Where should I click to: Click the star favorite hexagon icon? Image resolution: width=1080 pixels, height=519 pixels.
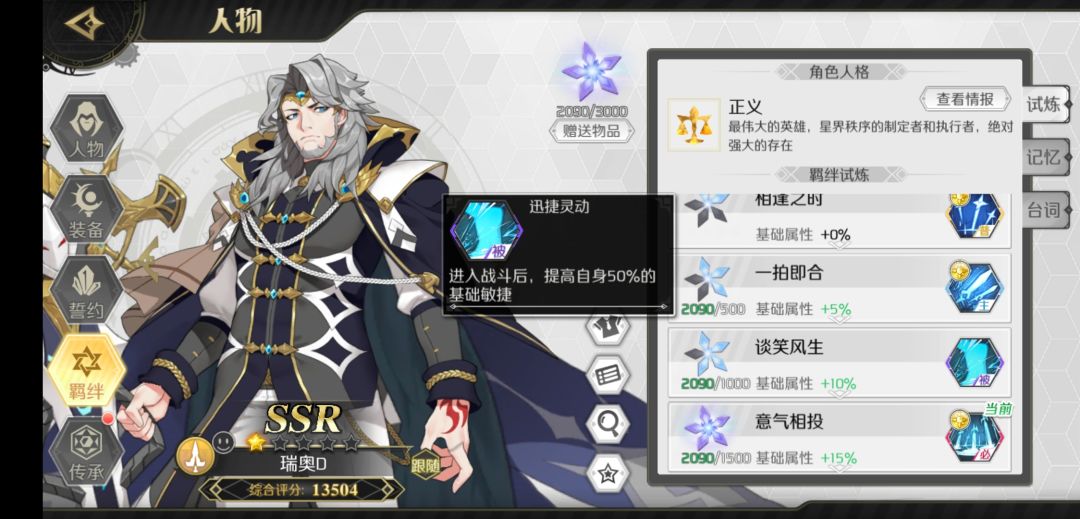coord(608,473)
